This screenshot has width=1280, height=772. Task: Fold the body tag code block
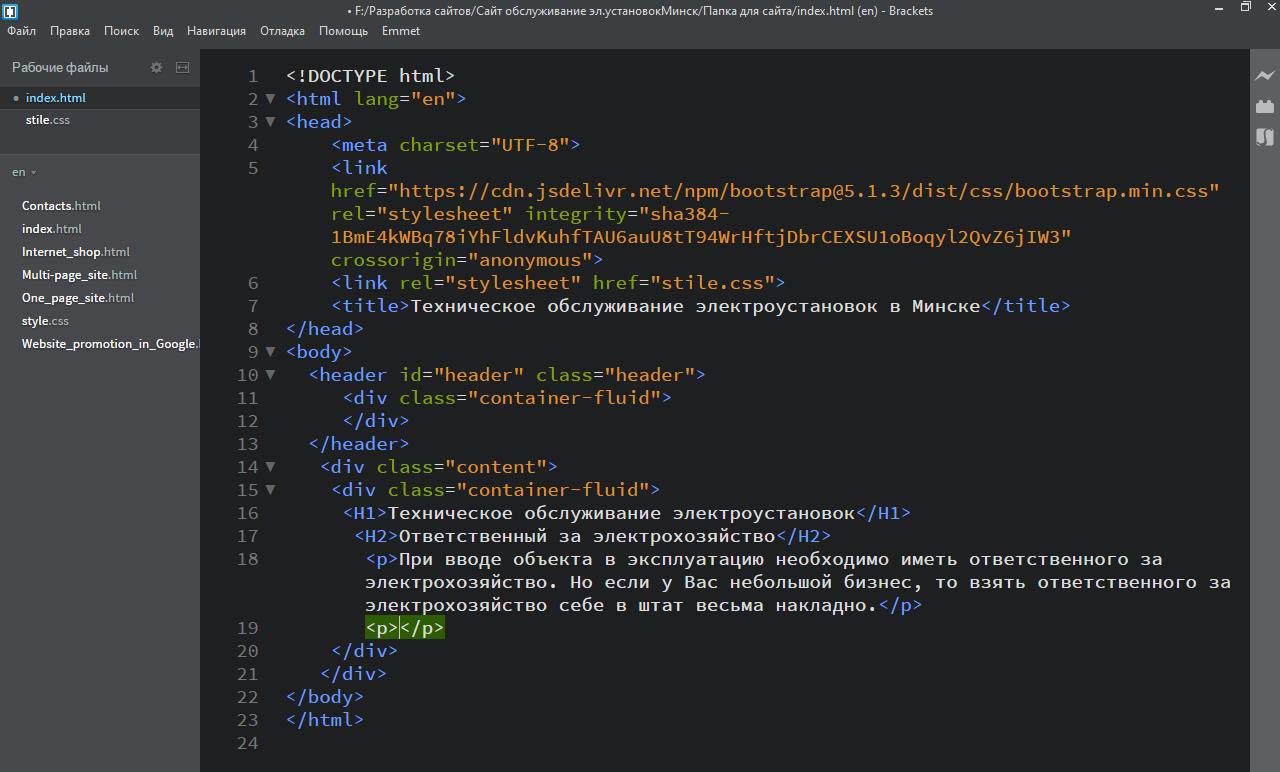click(x=270, y=352)
